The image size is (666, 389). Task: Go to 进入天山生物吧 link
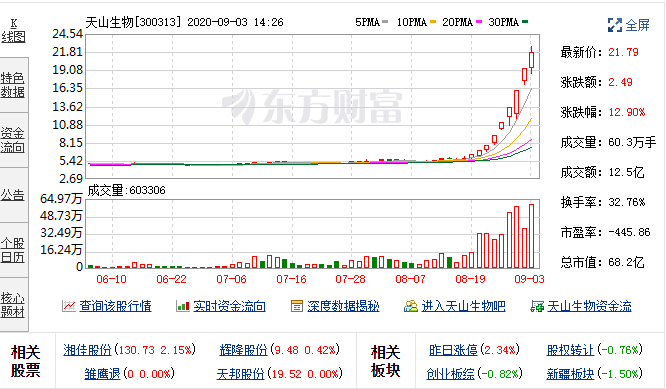point(463,306)
